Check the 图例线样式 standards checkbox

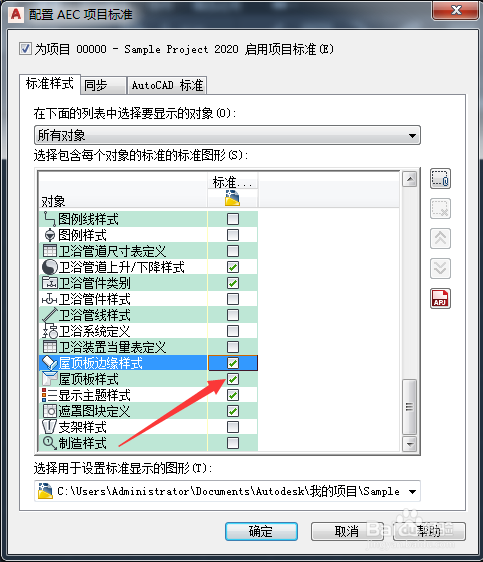pyautogui.click(x=233, y=219)
